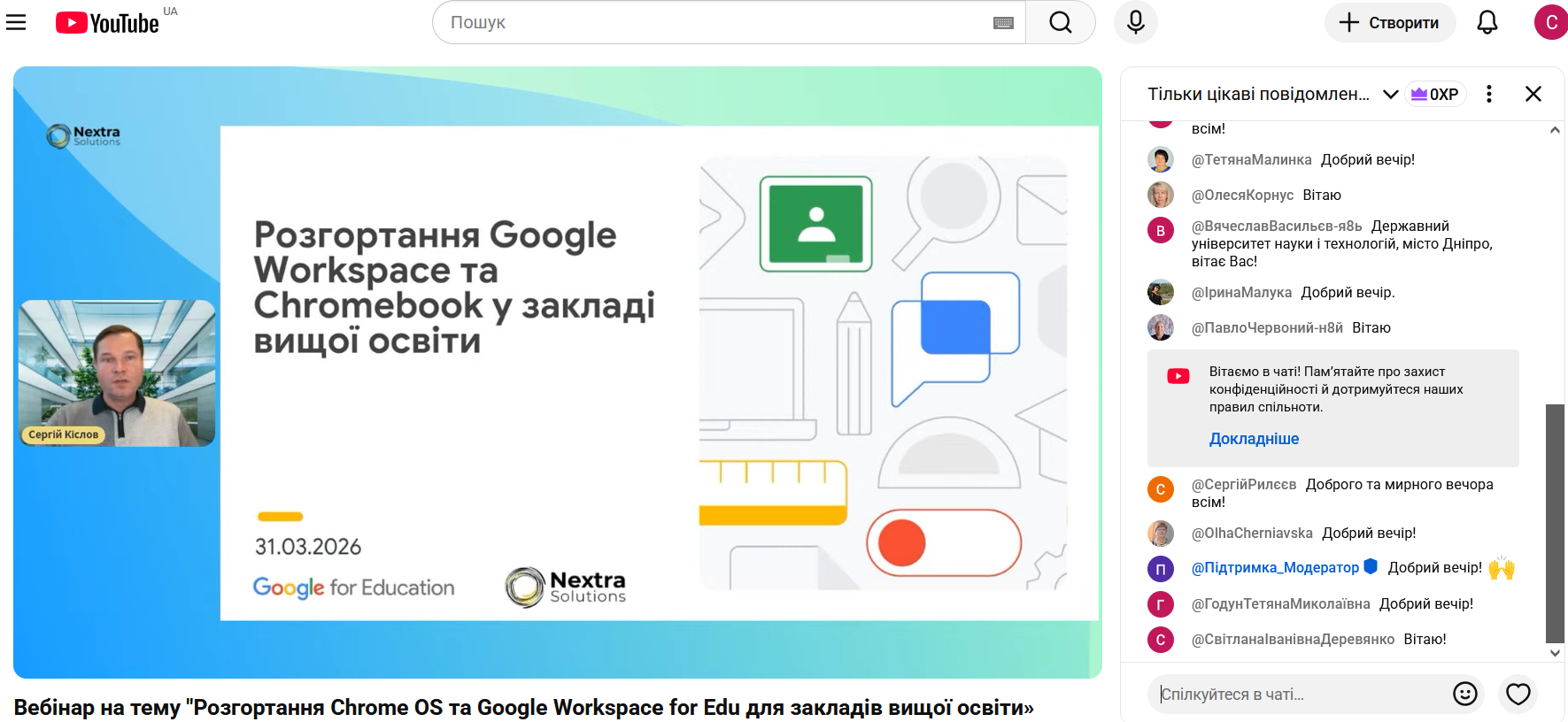The width and height of the screenshot is (1568, 722).
Task: Click the search magnifier button
Action: (x=1061, y=22)
